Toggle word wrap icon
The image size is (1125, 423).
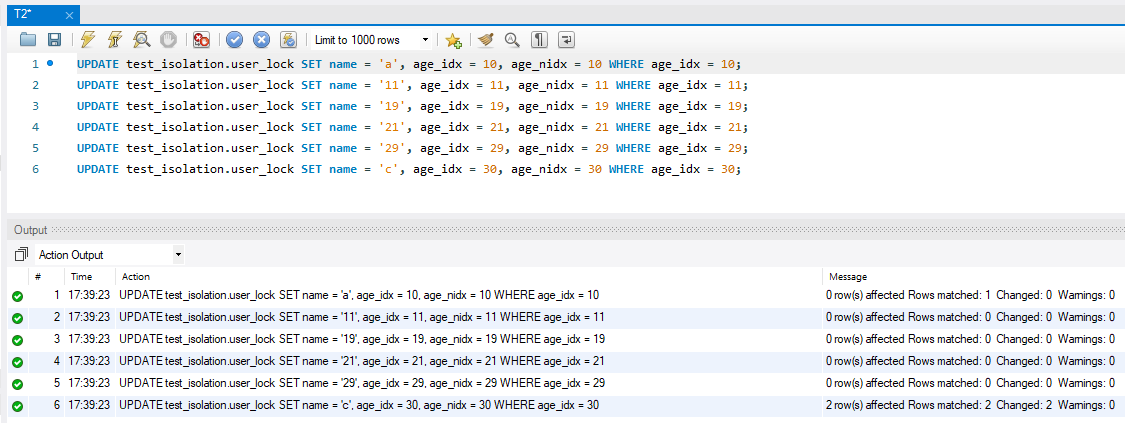coord(566,39)
